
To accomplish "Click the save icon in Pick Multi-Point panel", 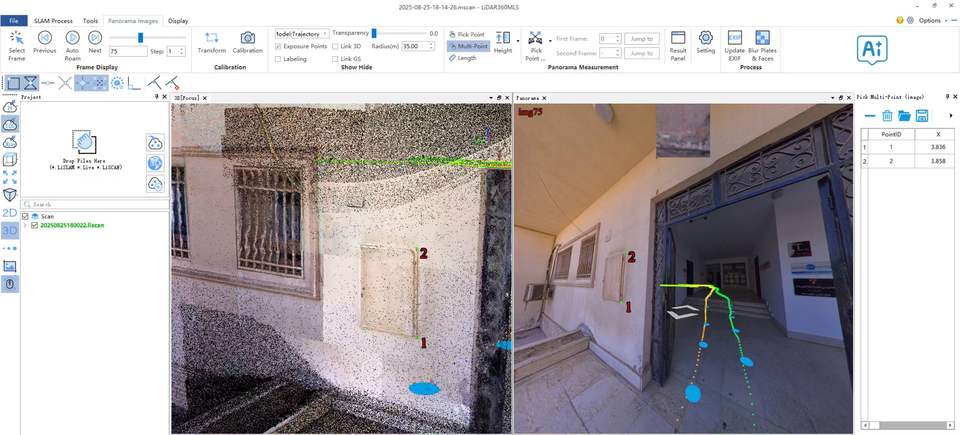I will pyautogui.click(x=922, y=115).
